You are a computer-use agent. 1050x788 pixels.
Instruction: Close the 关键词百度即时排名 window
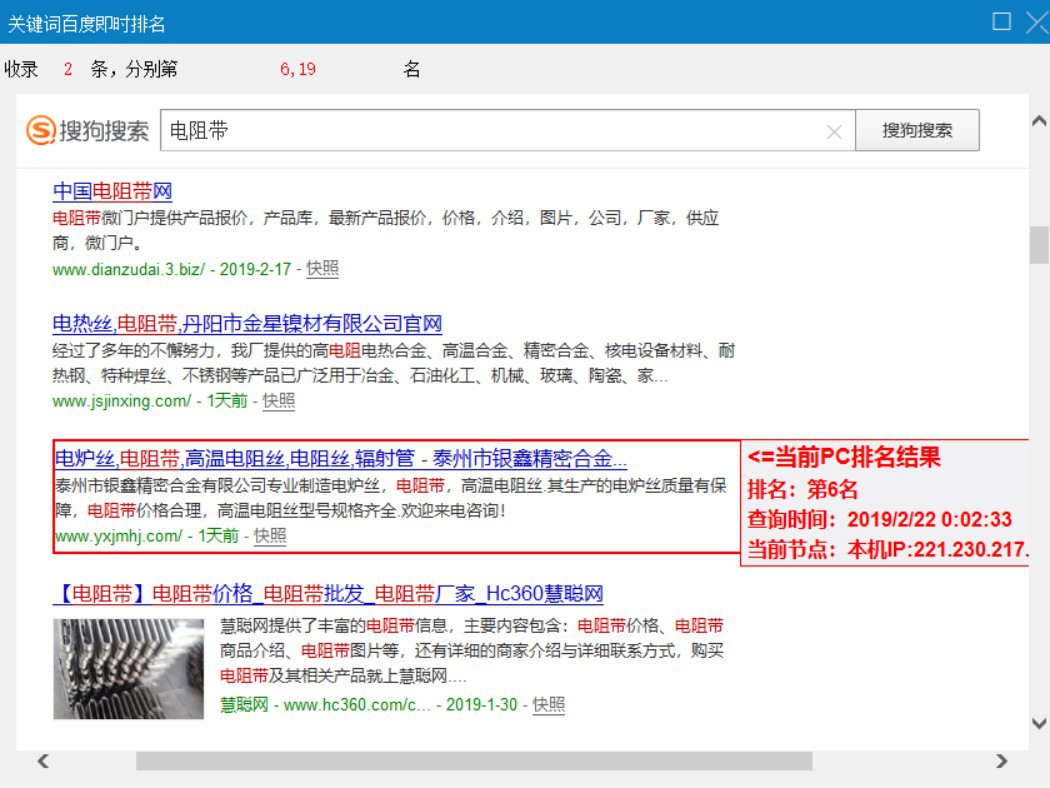(x=1037, y=22)
